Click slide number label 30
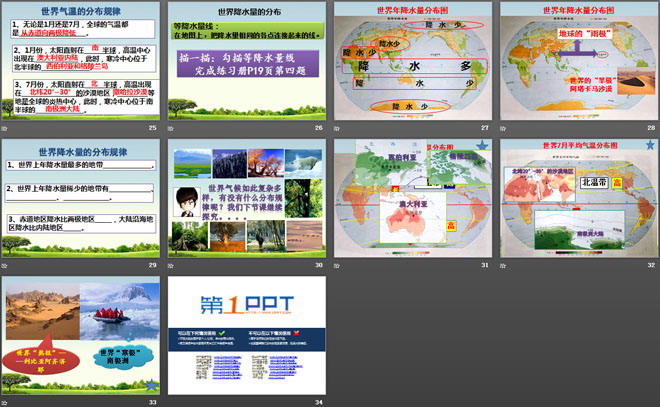This screenshot has height=407, width=660. coord(319,265)
